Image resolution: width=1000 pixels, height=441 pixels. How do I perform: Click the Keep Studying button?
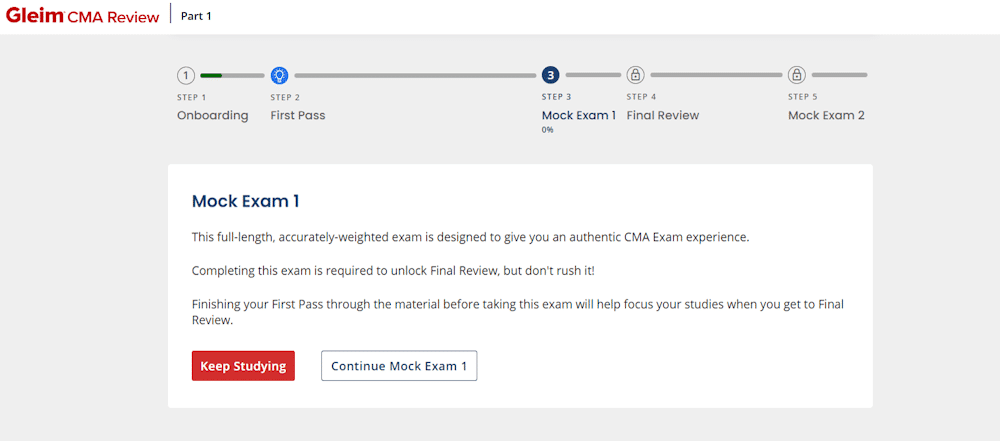pos(243,366)
